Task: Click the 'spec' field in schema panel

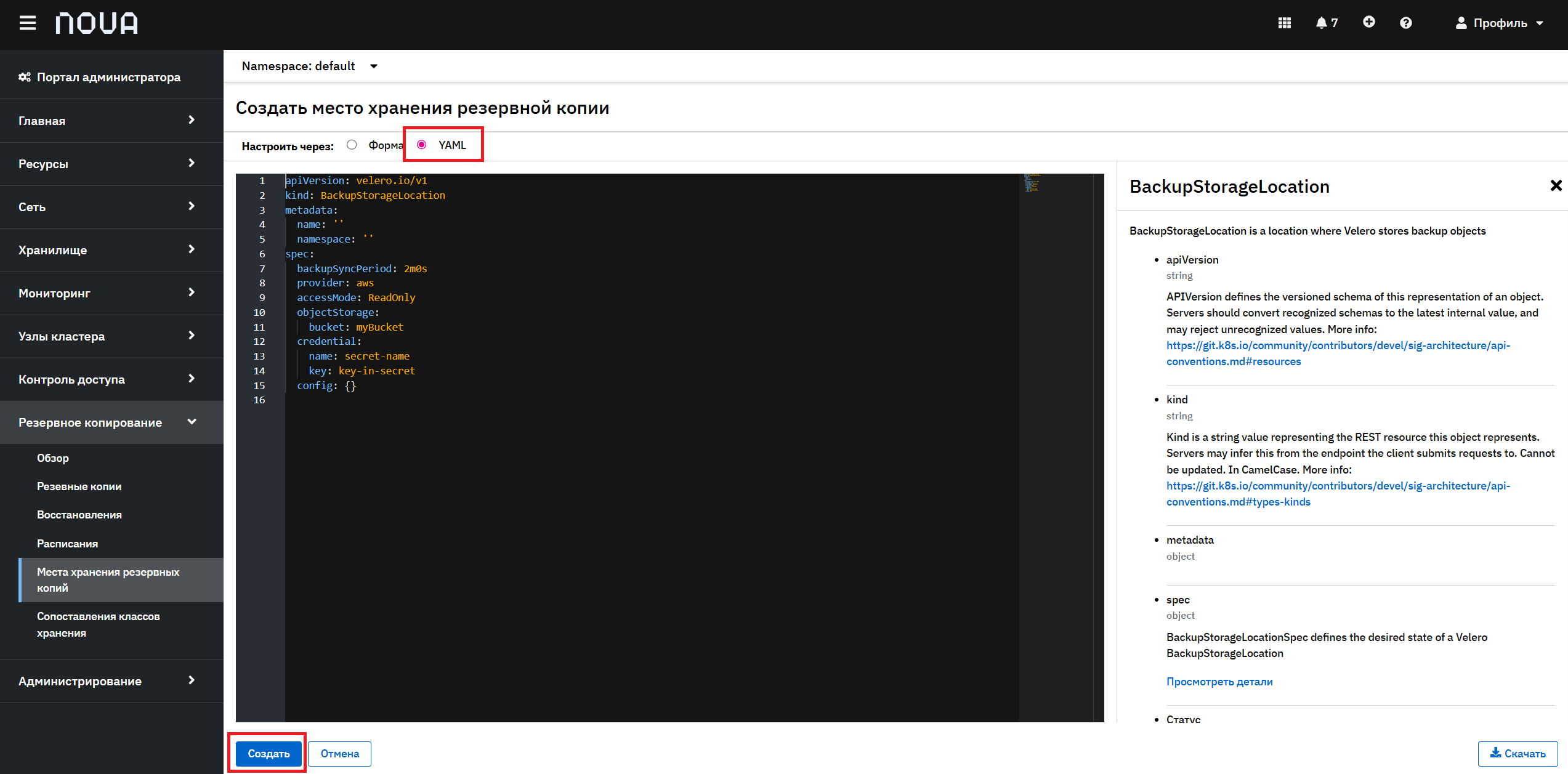Action: pos(1178,600)
